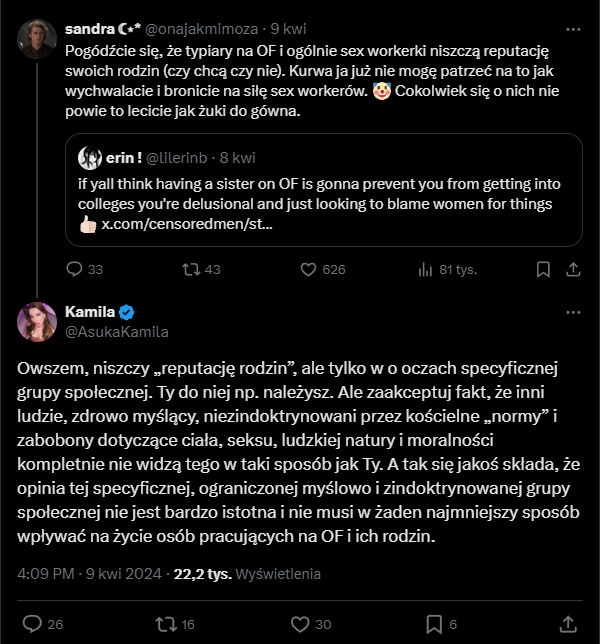
Task: Bookmark Kamila's tweet with 6 bookmarks
Action: tap(441, 624)
